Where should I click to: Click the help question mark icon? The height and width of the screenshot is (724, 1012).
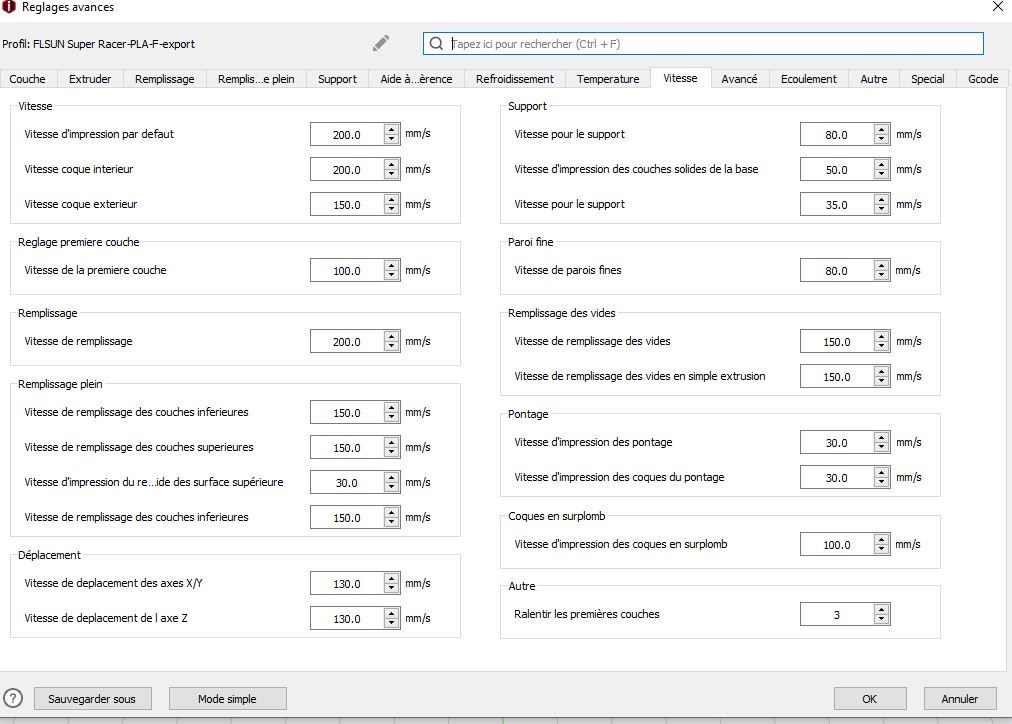point(13,698)
